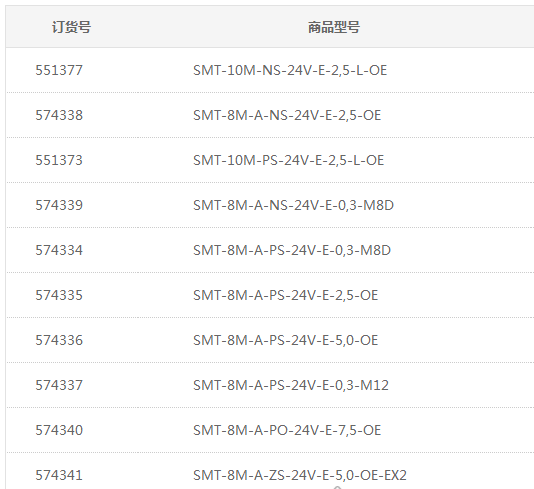The height and width of the screenshot is (489, 534).
Task: Click the 订货号 column header
Action: 72,27
